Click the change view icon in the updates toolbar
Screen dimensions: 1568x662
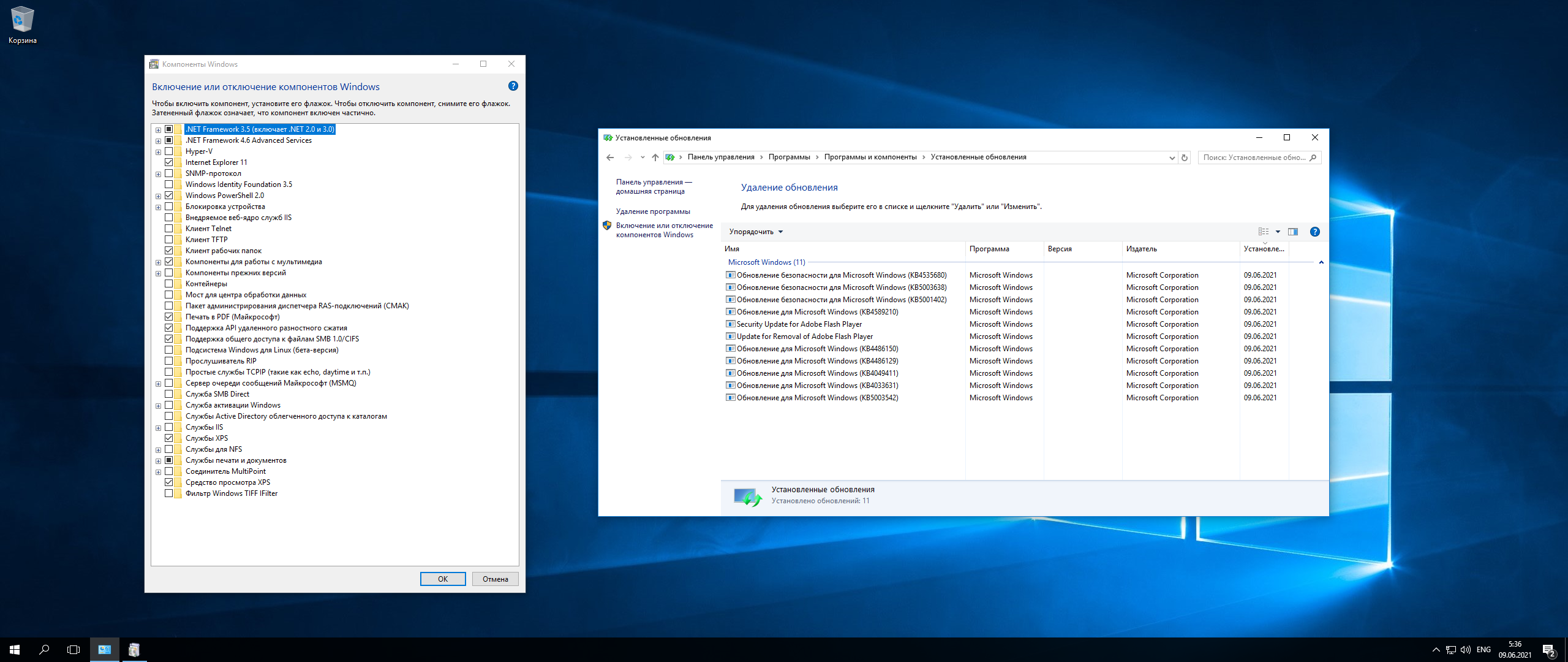click(x=1264, y=232)
